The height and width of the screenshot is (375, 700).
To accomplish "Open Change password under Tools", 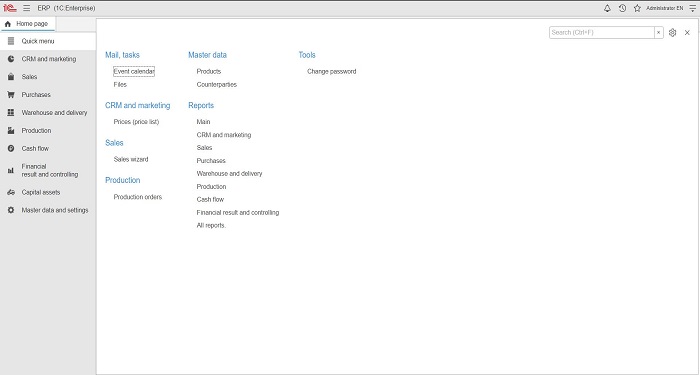I will 332,71.
